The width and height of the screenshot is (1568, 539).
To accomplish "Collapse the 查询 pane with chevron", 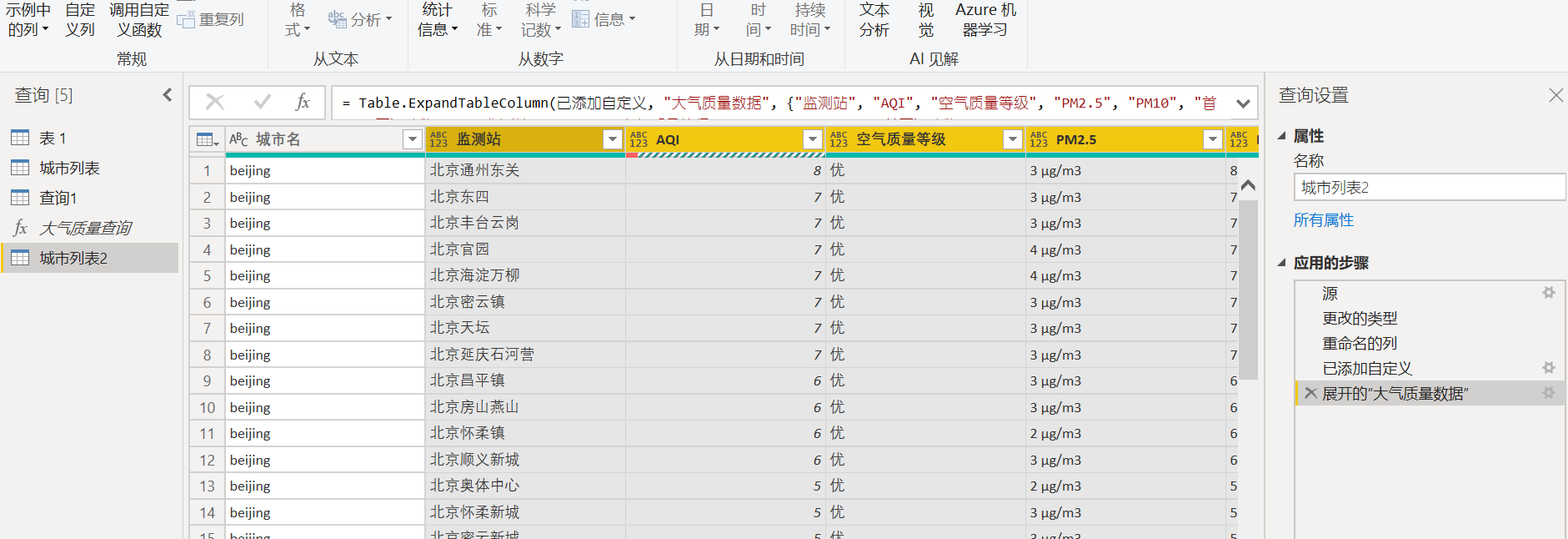I will (168, 95).
